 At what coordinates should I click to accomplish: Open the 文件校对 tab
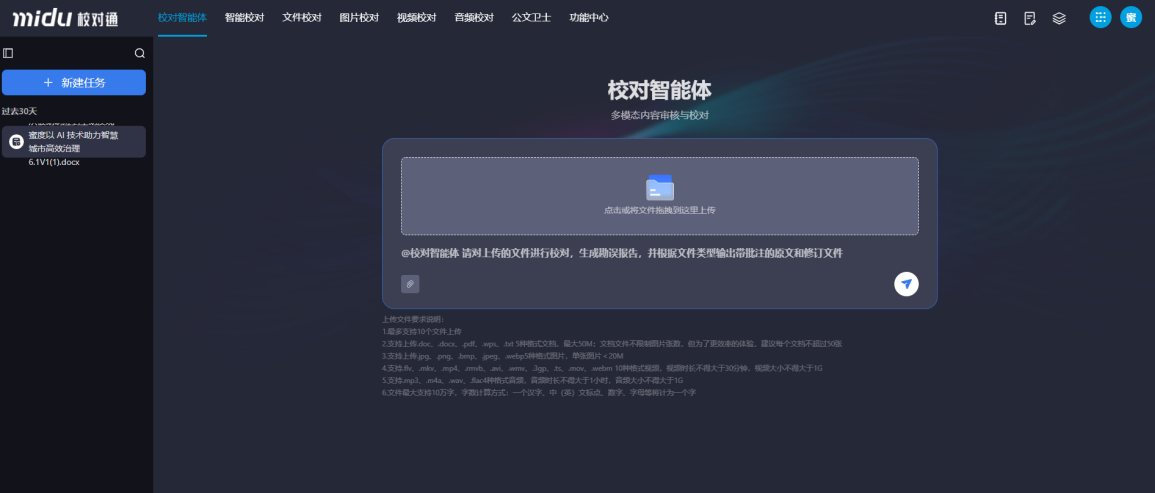pos(302,18)
